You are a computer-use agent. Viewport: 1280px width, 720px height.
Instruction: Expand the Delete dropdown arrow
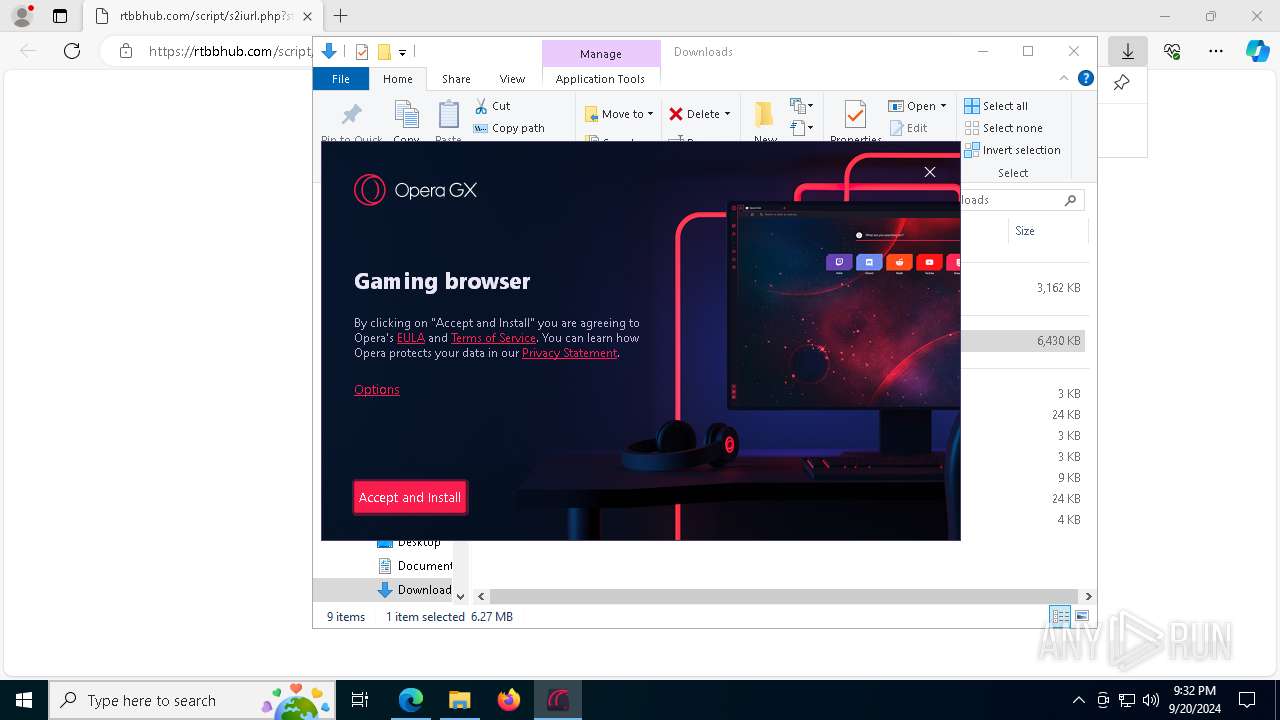727,114
